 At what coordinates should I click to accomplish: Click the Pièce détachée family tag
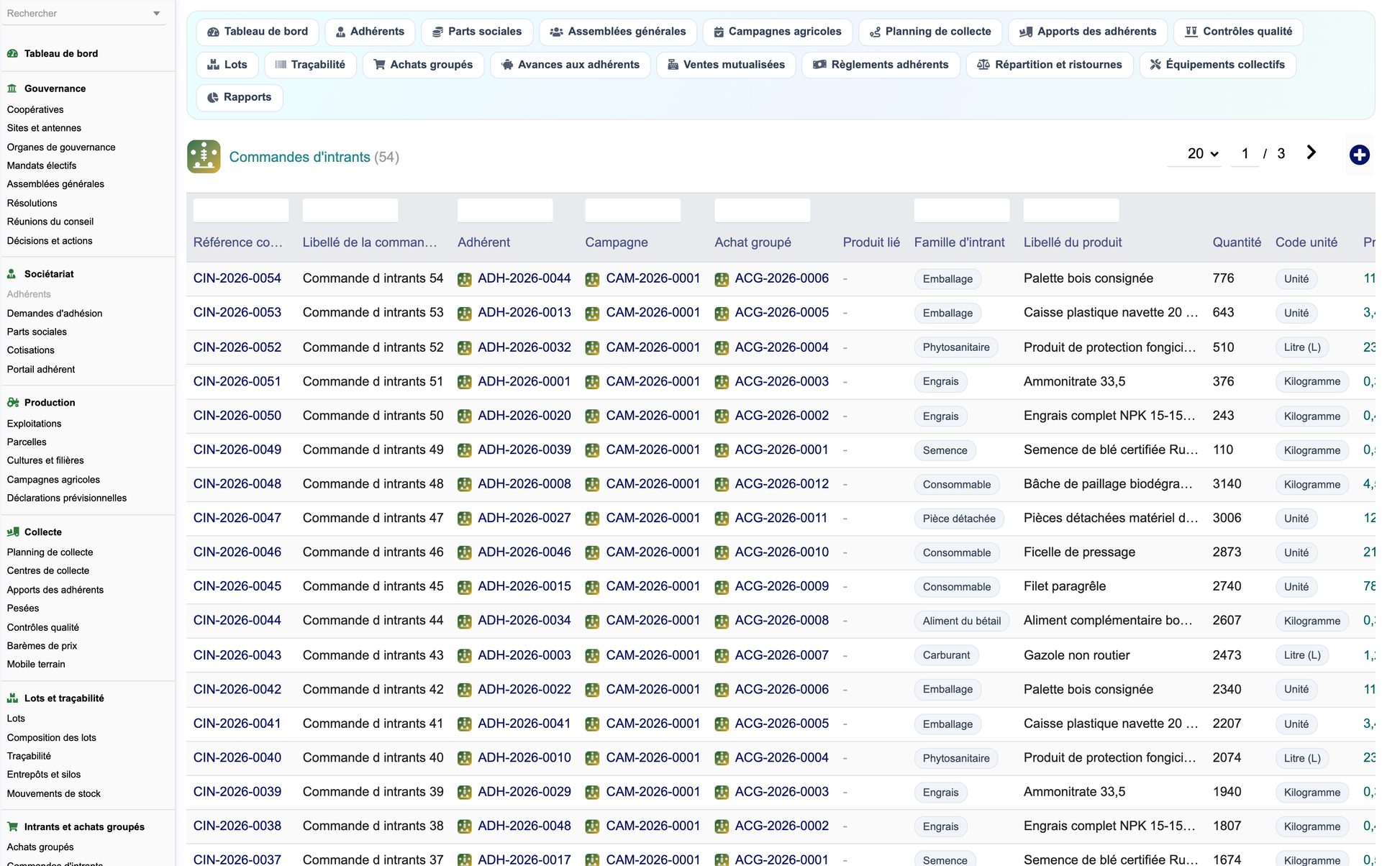click(x=959, y=519)
